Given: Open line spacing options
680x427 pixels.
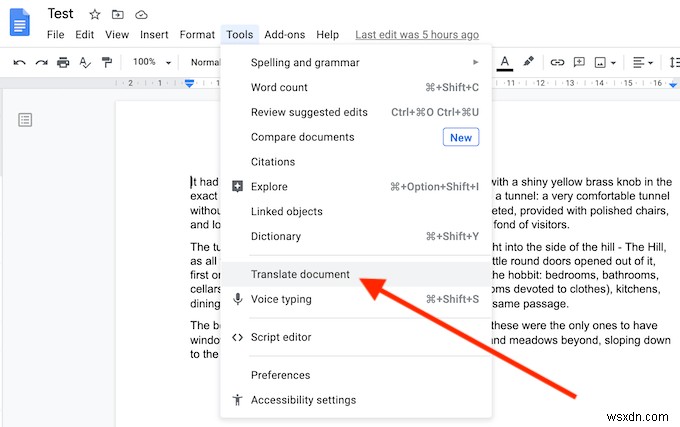Looking at the screenshot, I should [x=673, y=63].
